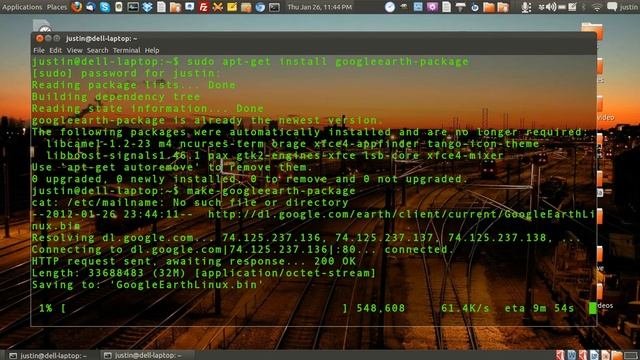Click 'cat: /etc/mailname' error line
640x360 pixels.
click(x=190, y=202)
